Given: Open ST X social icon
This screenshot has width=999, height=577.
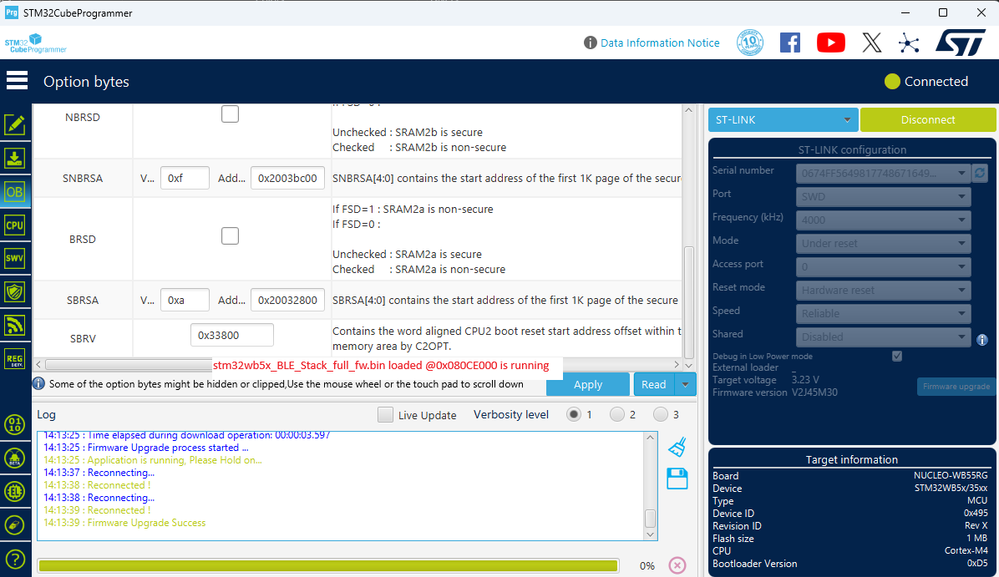Looking at the screenshot, I should pyautogui.click(x=872, y=43).
